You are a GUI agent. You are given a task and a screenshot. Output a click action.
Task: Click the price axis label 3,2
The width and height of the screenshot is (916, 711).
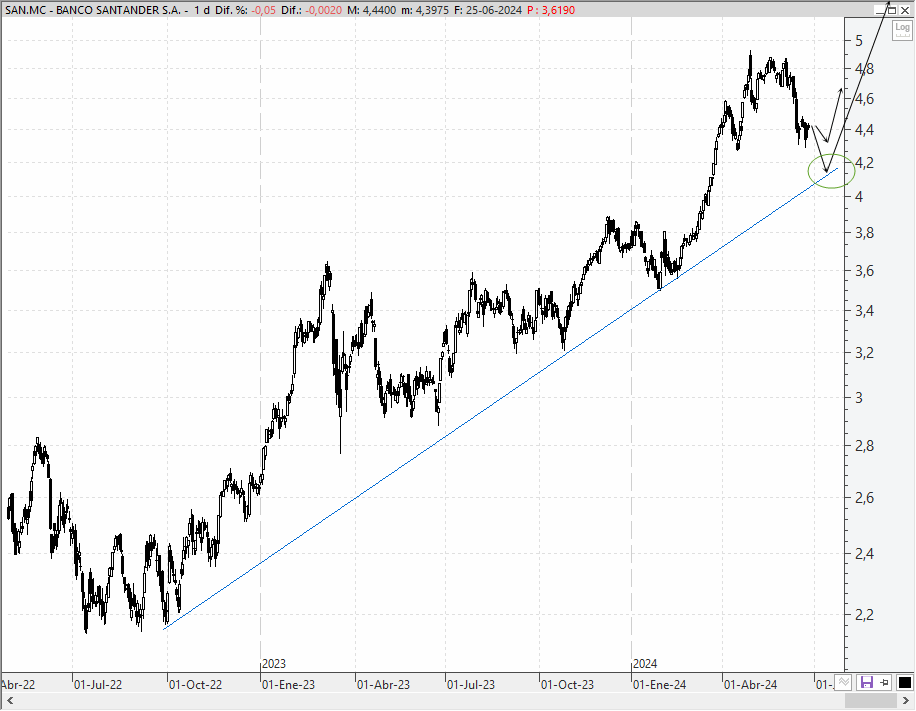(x=864, y=353)
